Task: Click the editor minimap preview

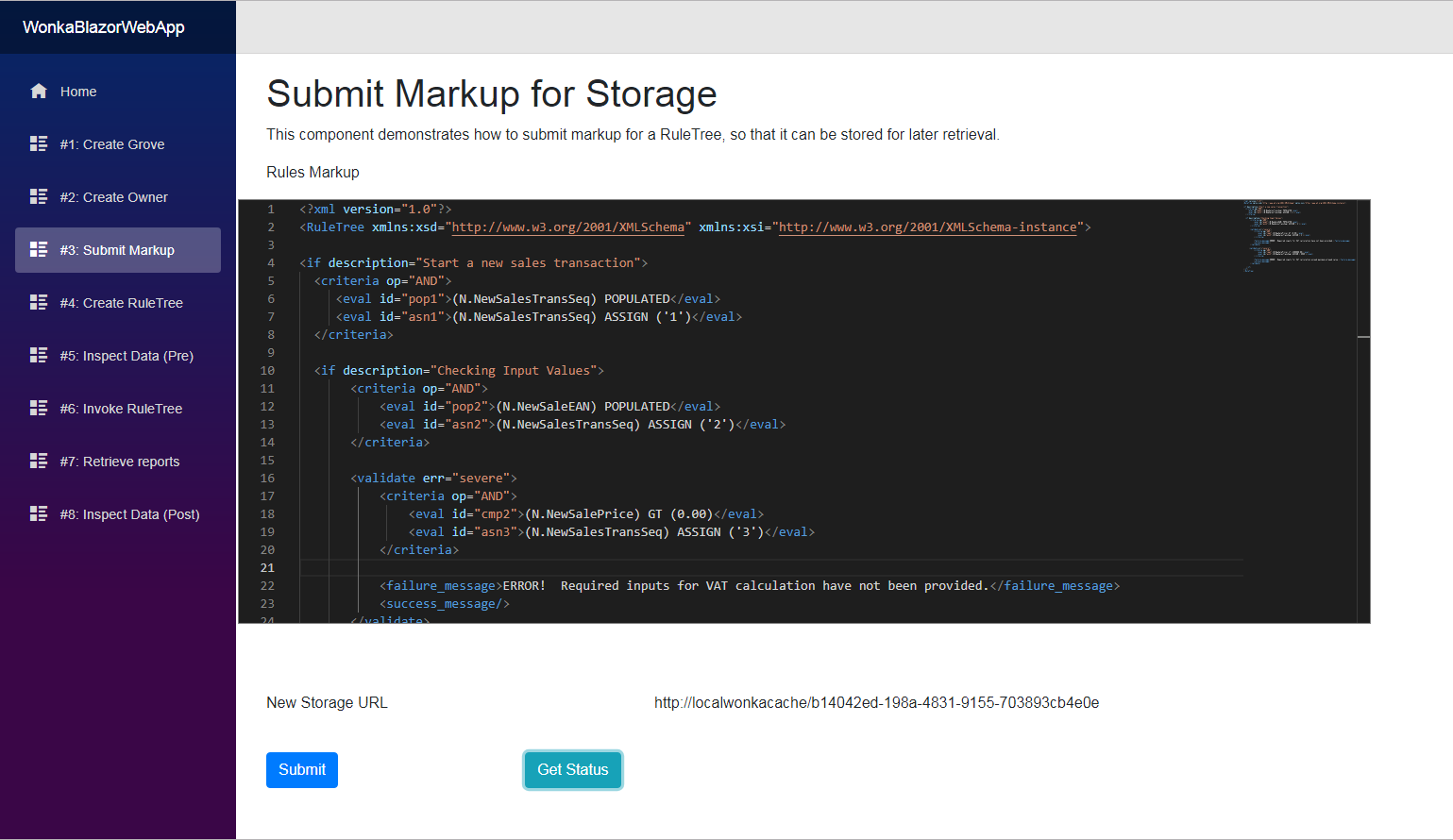Action: point(1299,236)
